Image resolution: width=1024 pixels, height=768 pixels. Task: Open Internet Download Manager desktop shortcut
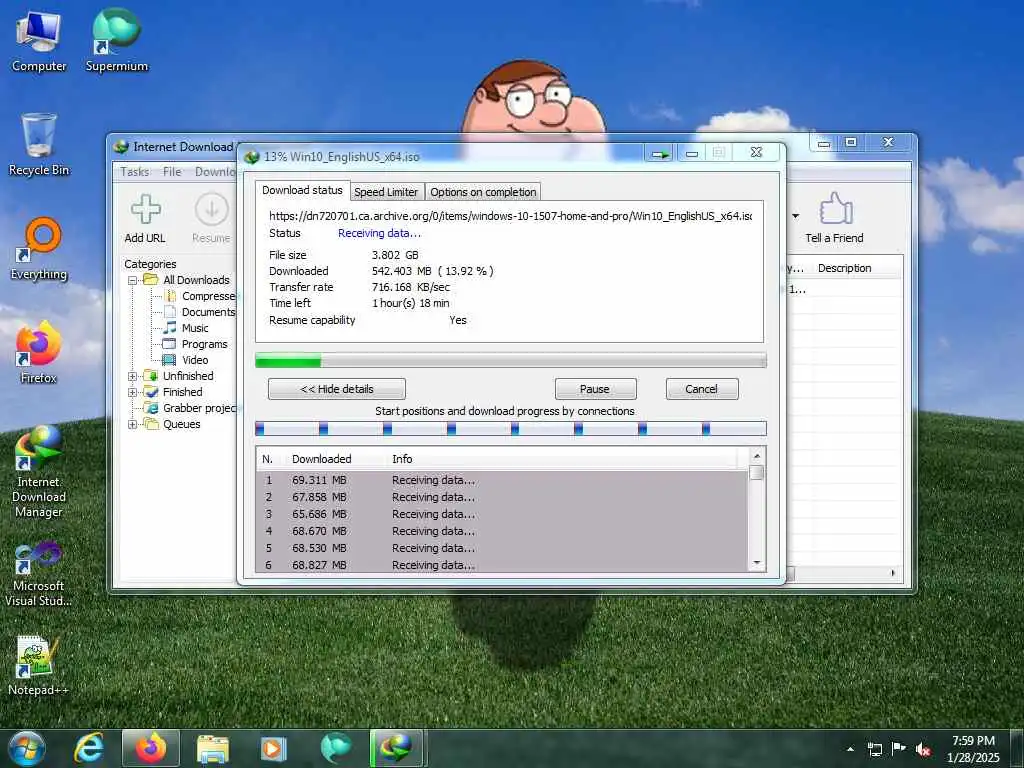[39, 472]
